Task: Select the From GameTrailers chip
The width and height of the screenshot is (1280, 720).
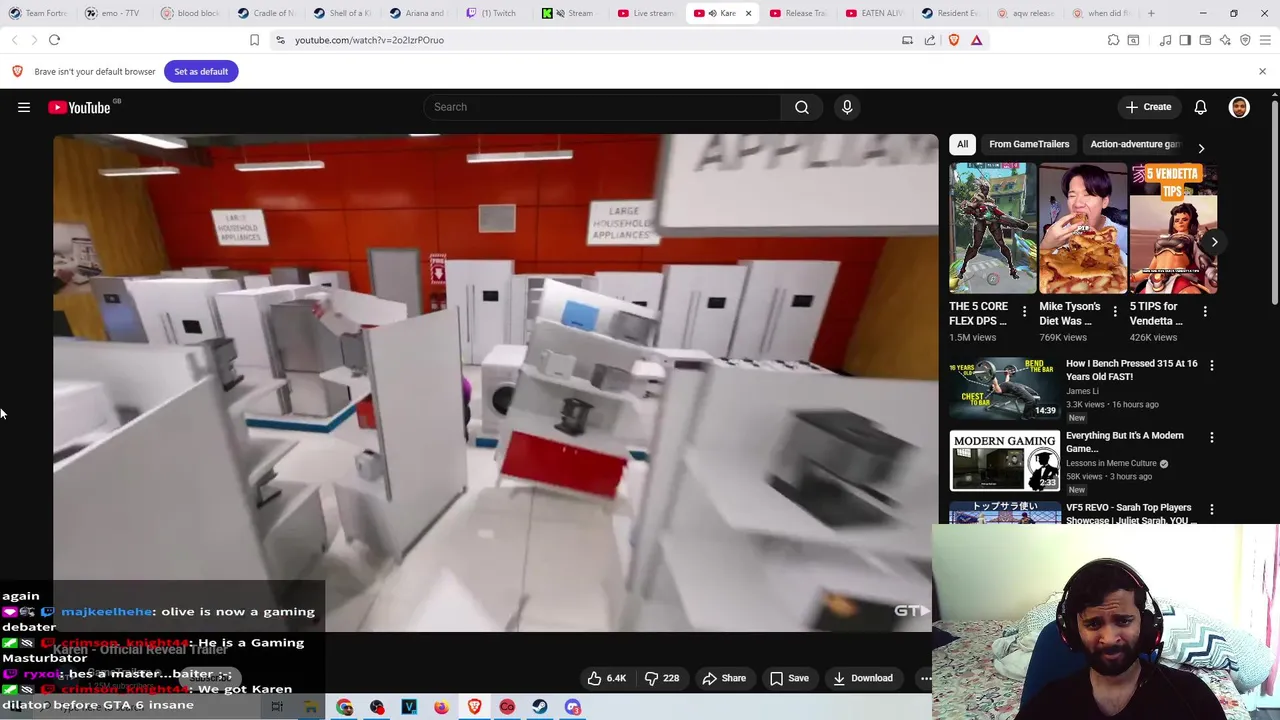Action: pyautogui.click(x=1029, y=144)
